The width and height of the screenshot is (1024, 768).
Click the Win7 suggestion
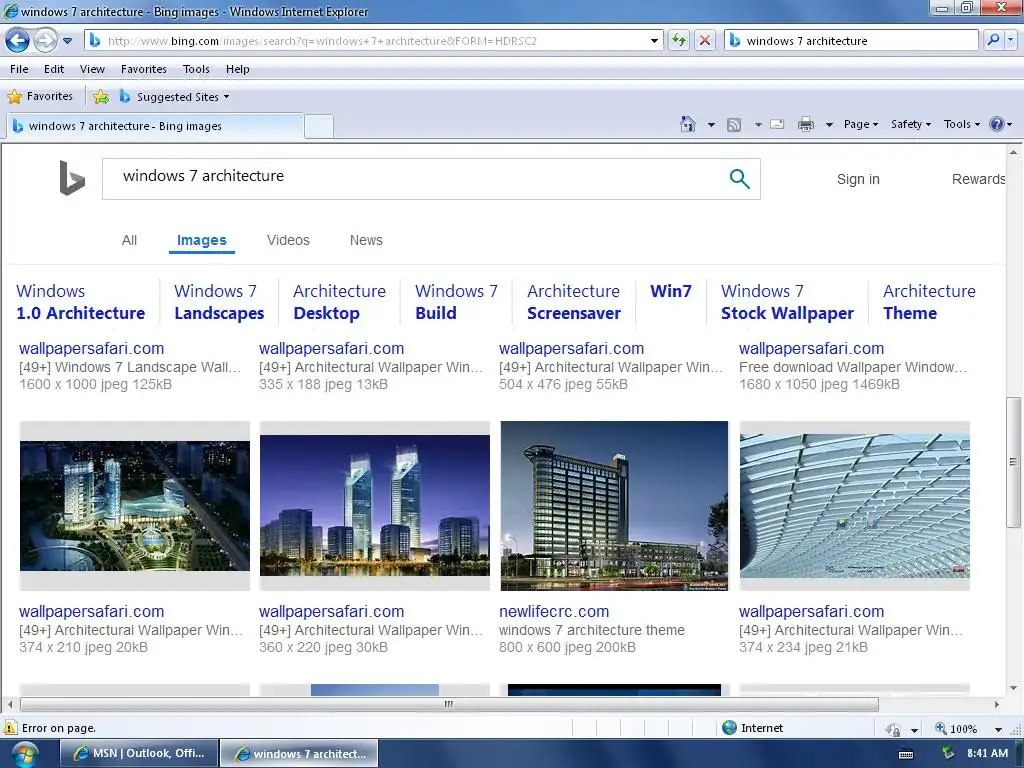click(x=671, y=291)
